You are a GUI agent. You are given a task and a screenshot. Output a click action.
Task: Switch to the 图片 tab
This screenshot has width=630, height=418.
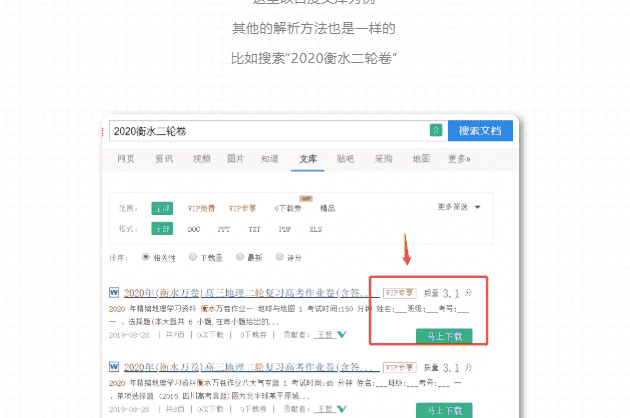click(x=235, y=159)
